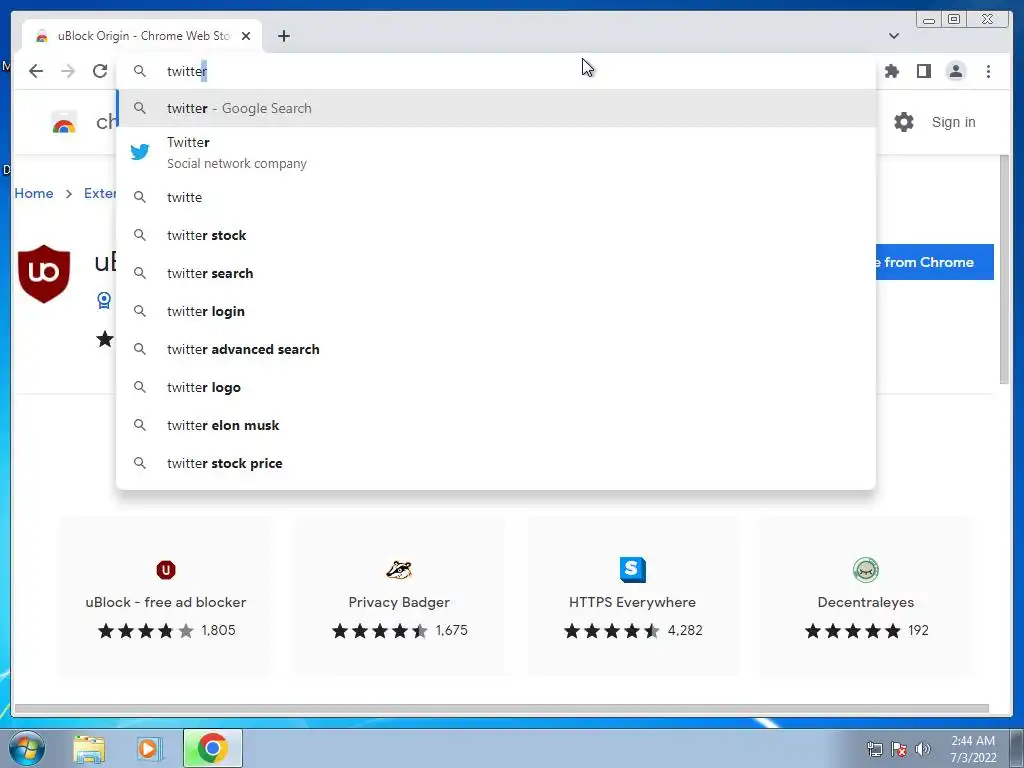1024x768 pixels.
Task: Open the Privacy Badger extension card
Action: (x=399, y=596)
